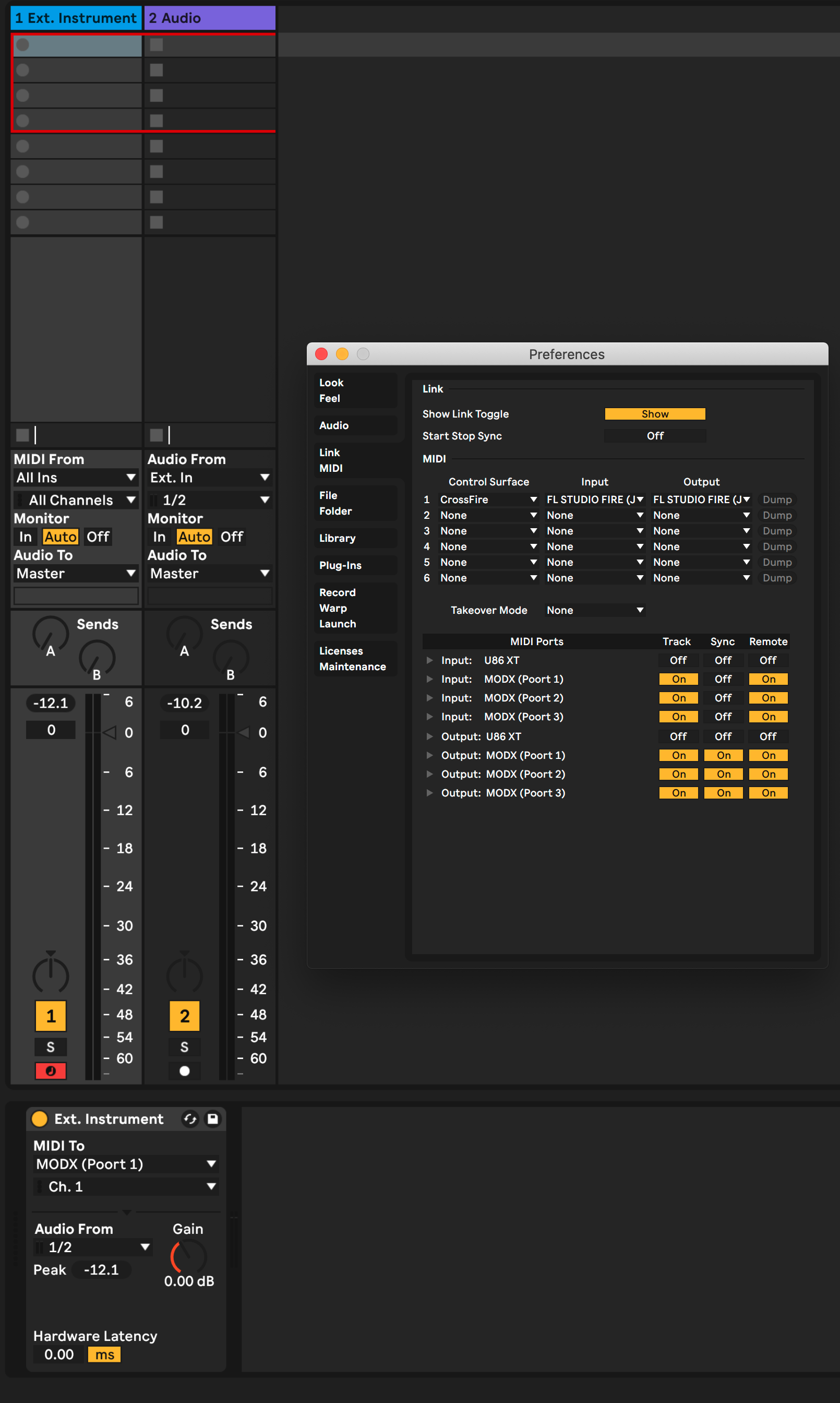Open MIDI To MODX (Poort 1) dropdown

click(126, 1164)
